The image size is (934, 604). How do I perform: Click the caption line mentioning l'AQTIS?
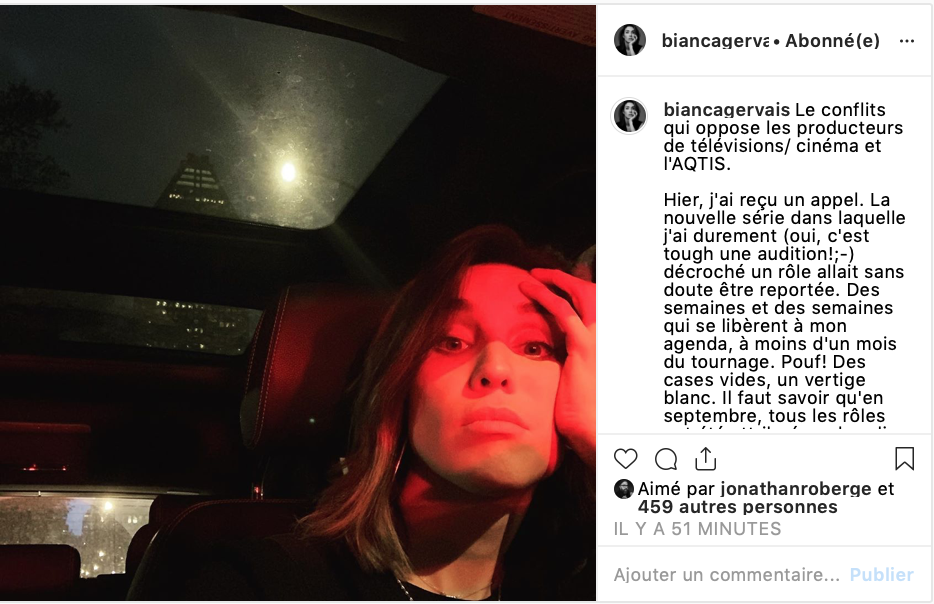[697, 164]
